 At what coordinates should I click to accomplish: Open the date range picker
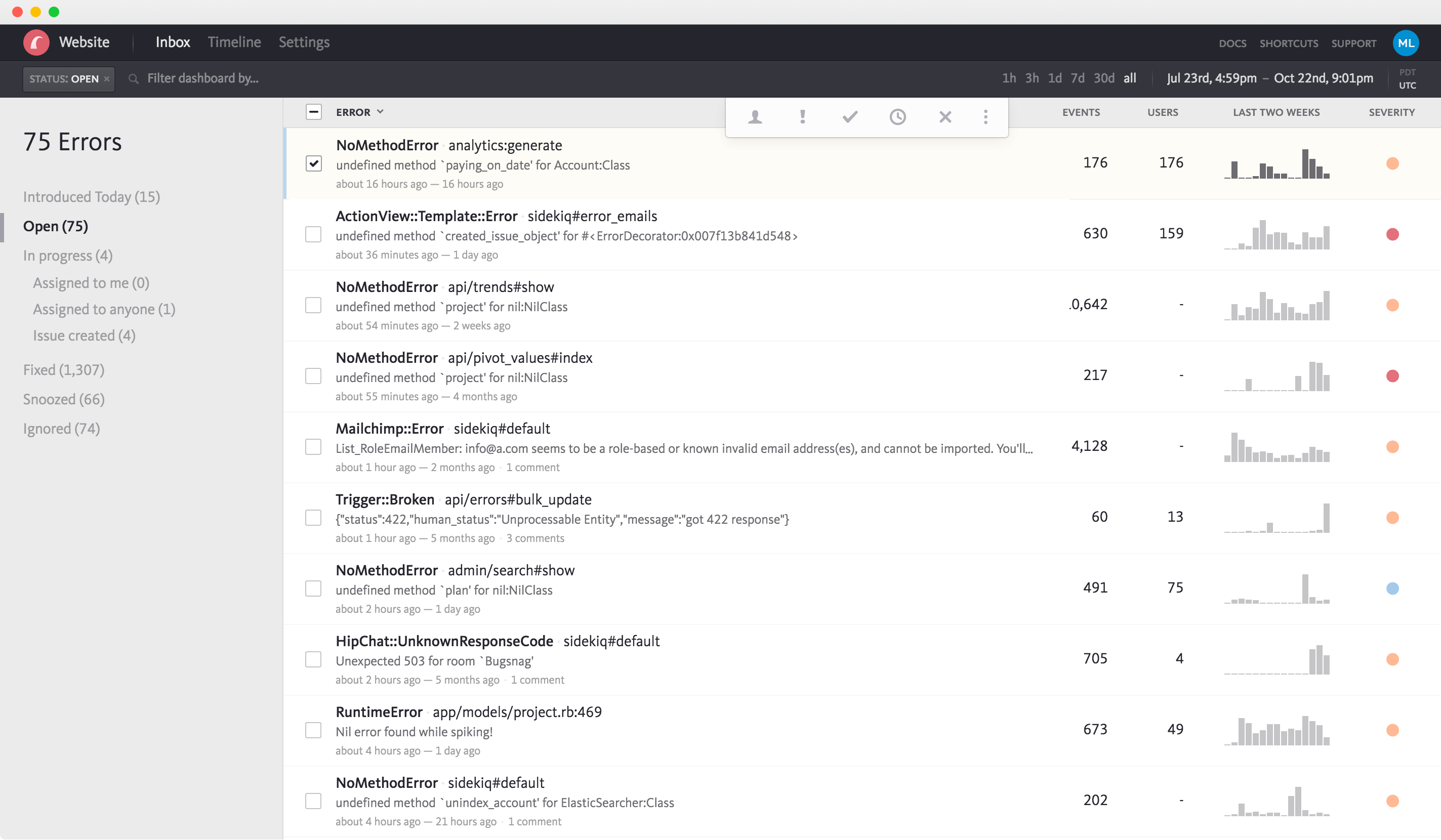click(x=1269, y=78)
